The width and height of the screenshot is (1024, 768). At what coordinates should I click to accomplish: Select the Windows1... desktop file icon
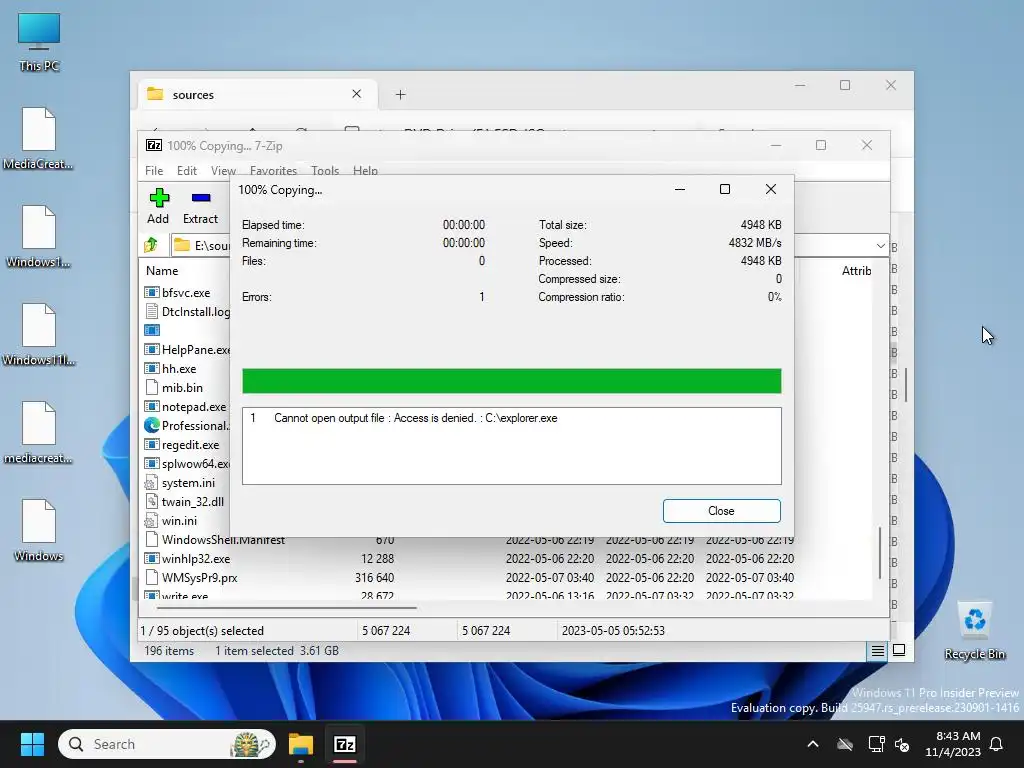coord(39,236)
